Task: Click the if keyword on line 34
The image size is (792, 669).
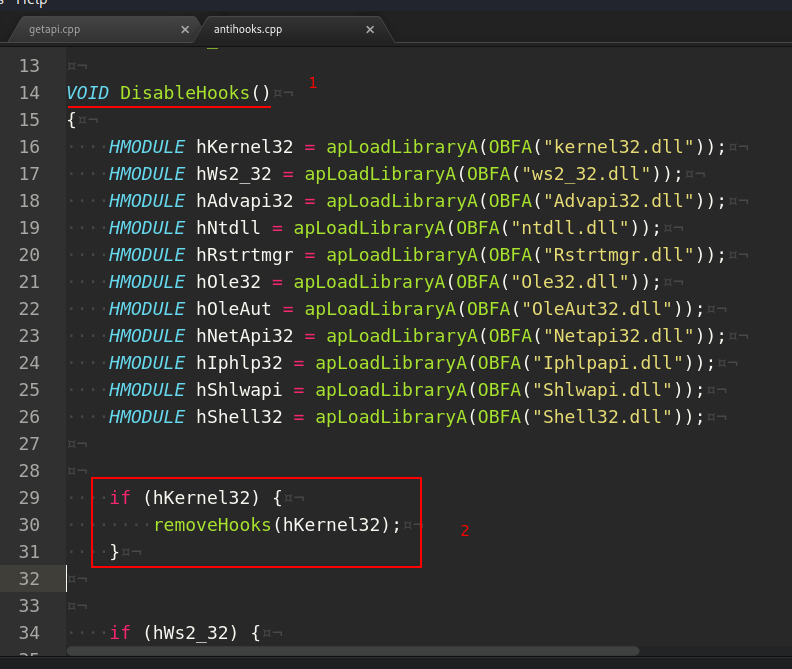Action: tap(120, 633)
